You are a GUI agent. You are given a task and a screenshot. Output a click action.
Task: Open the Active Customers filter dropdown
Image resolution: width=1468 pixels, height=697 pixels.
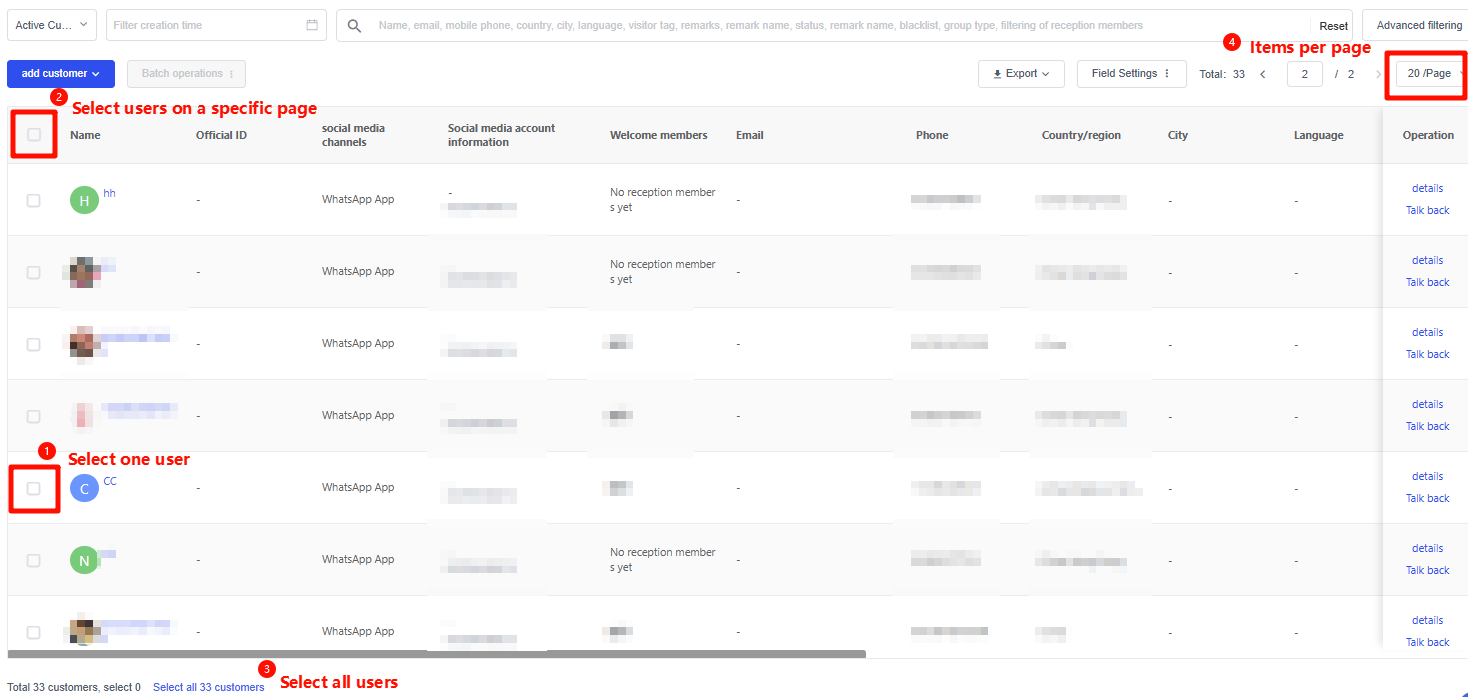[52, 25]
